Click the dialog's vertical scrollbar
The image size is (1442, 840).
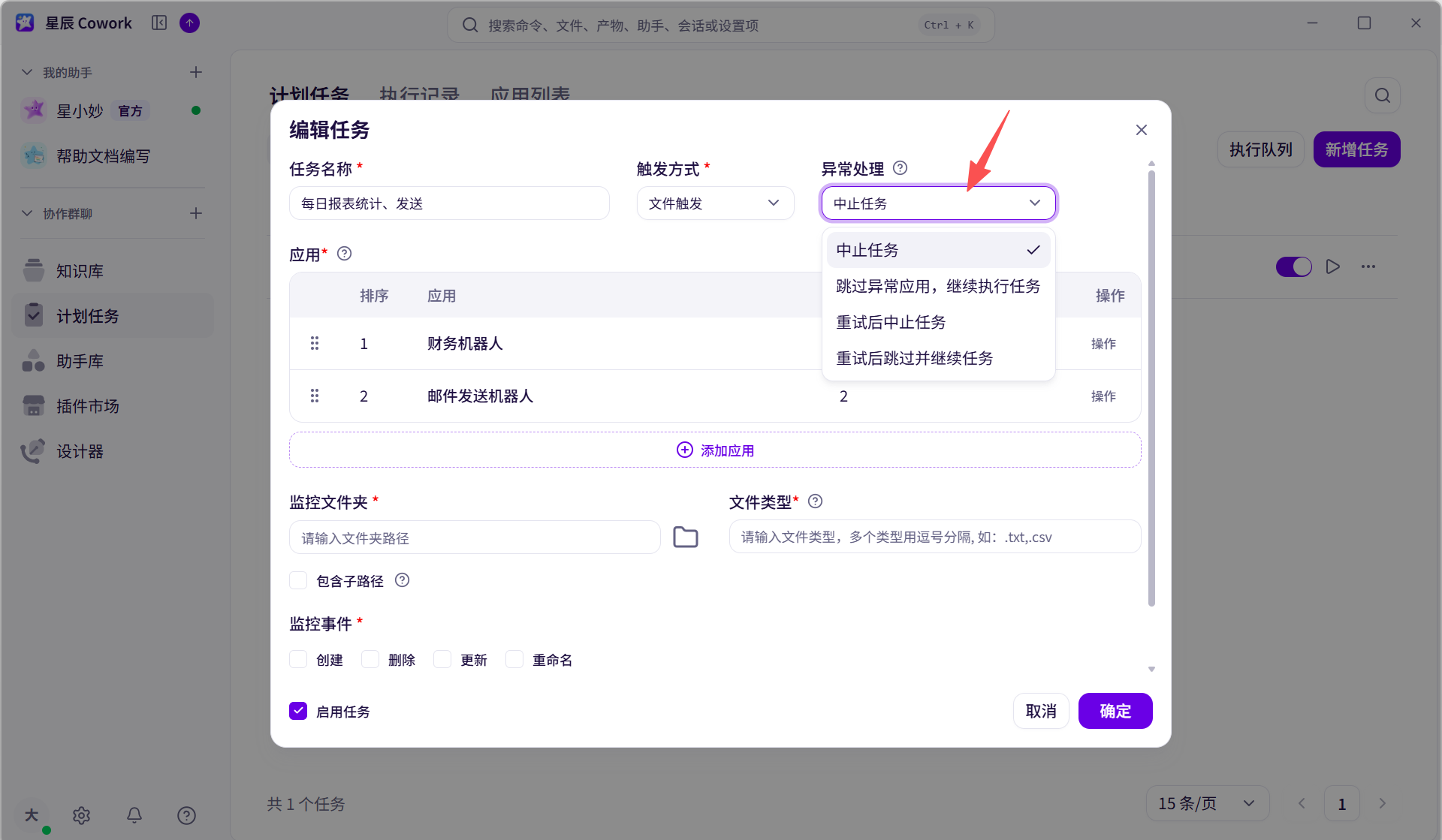pos(1151,387)
